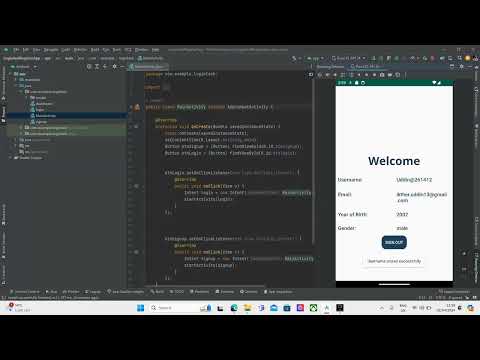Open Version Control tool window
The image size is (480, 360).
tap(25, 292)
